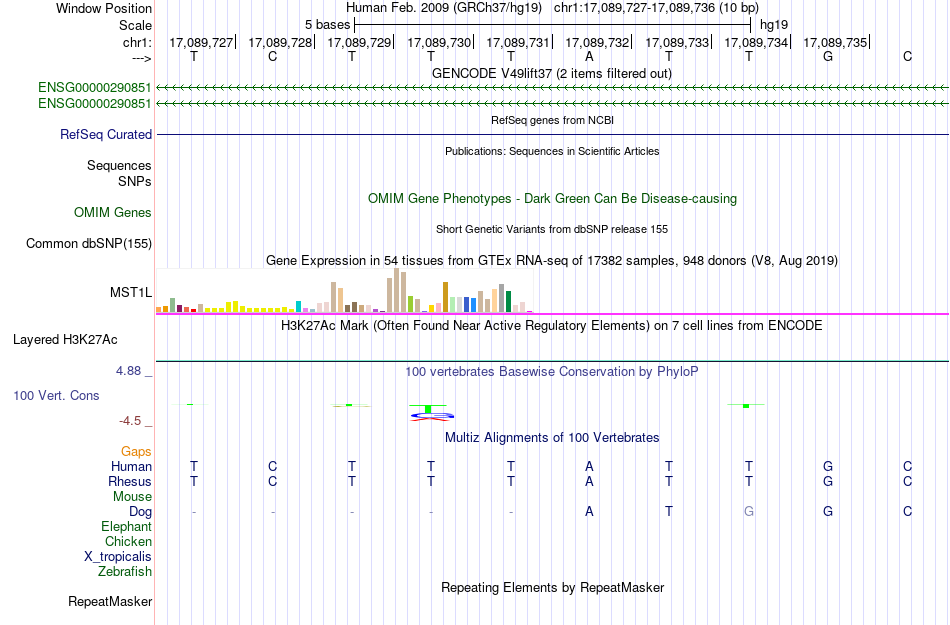This screenshot has height=625, width=950.
Task: Click the tallest bar in the MST1L expression chart
Action: coord(396,290)
